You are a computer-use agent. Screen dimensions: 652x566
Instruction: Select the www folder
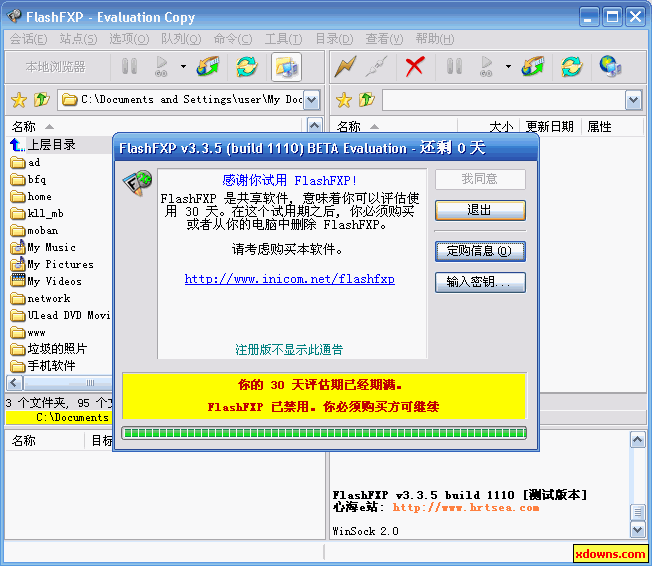28,333
